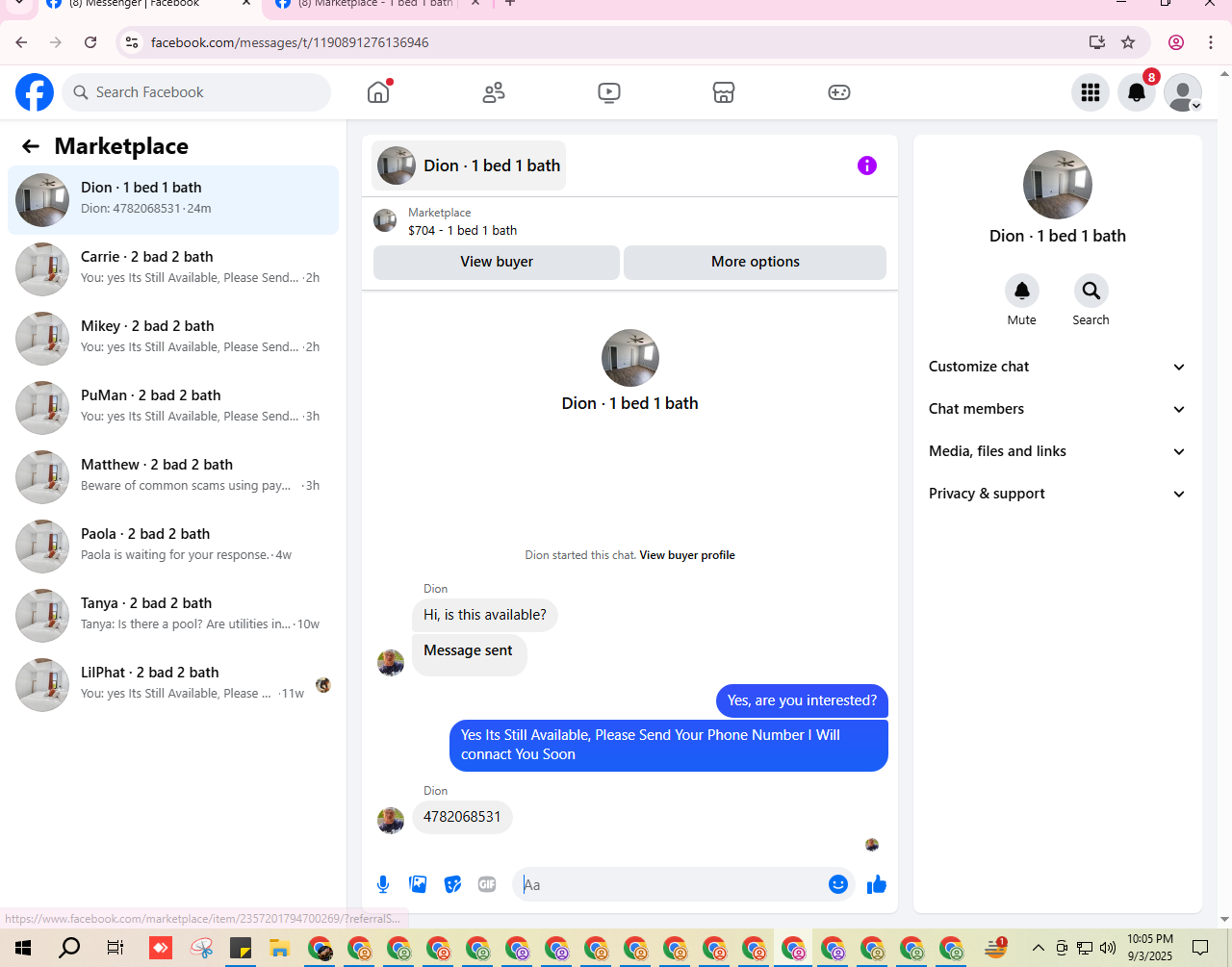Viewport: 1232px width, 967px height.
Task: Open Matthew · 2 bad 2 bath conversation
Action: [x=173, y=477]
